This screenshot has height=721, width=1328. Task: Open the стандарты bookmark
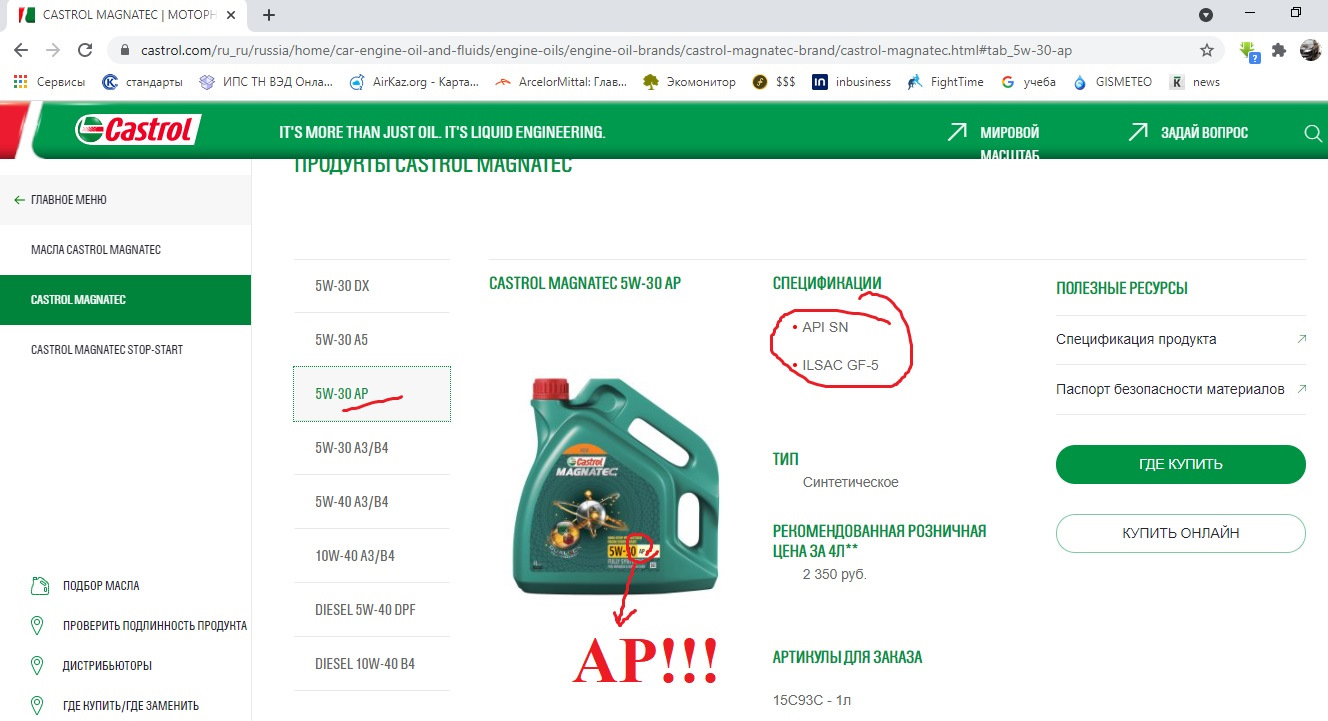[142, 82]
